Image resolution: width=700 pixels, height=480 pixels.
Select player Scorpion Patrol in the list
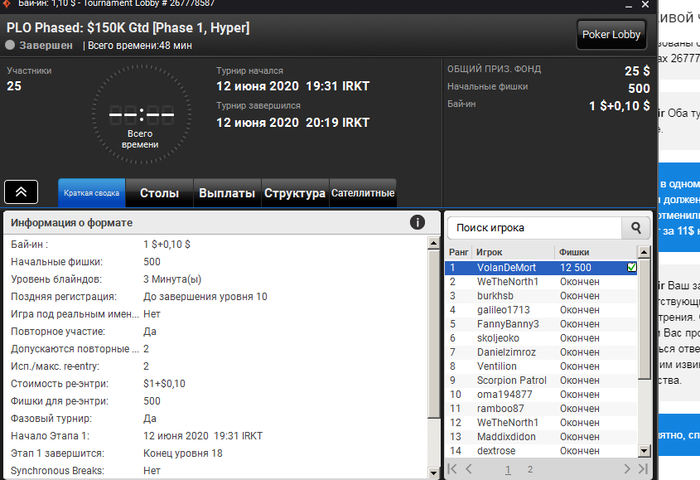(x=541, y=380)
